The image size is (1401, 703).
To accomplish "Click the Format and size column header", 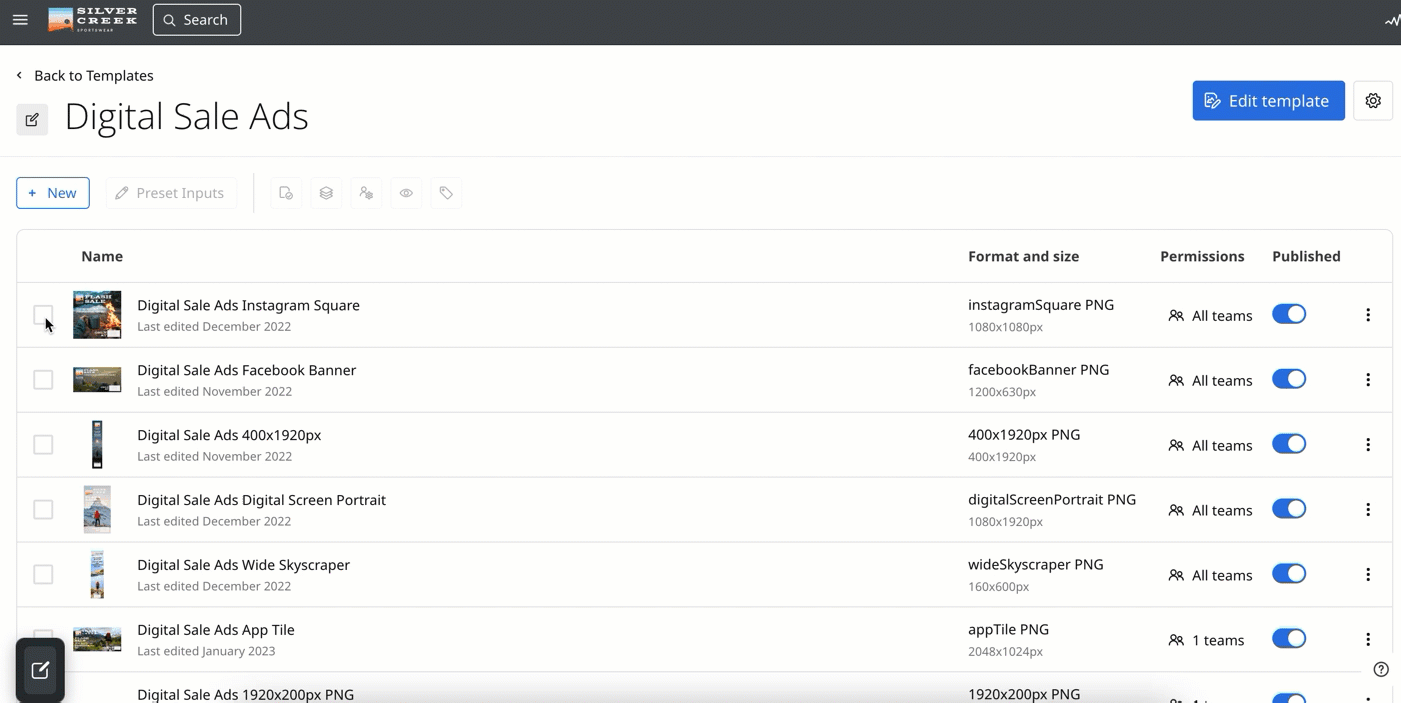I will 1023,256.
